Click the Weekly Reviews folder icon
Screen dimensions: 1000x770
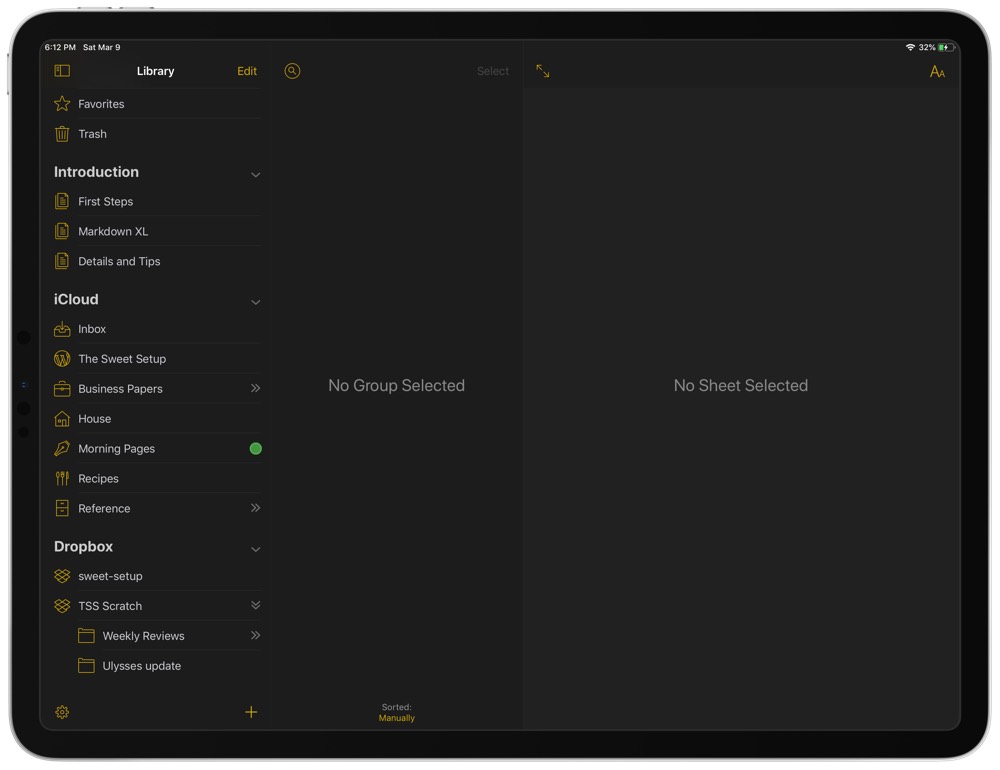(x=86, y=635)
